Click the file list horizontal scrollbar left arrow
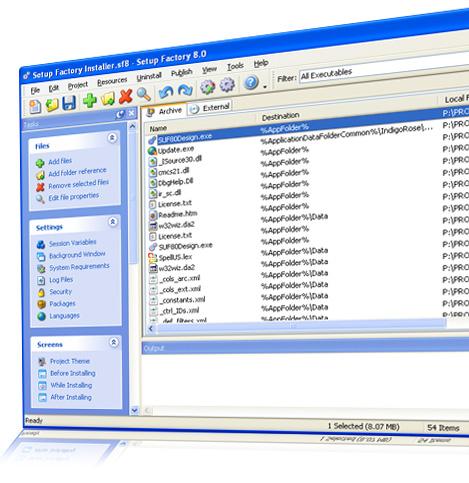 click(x=151, y=329)
